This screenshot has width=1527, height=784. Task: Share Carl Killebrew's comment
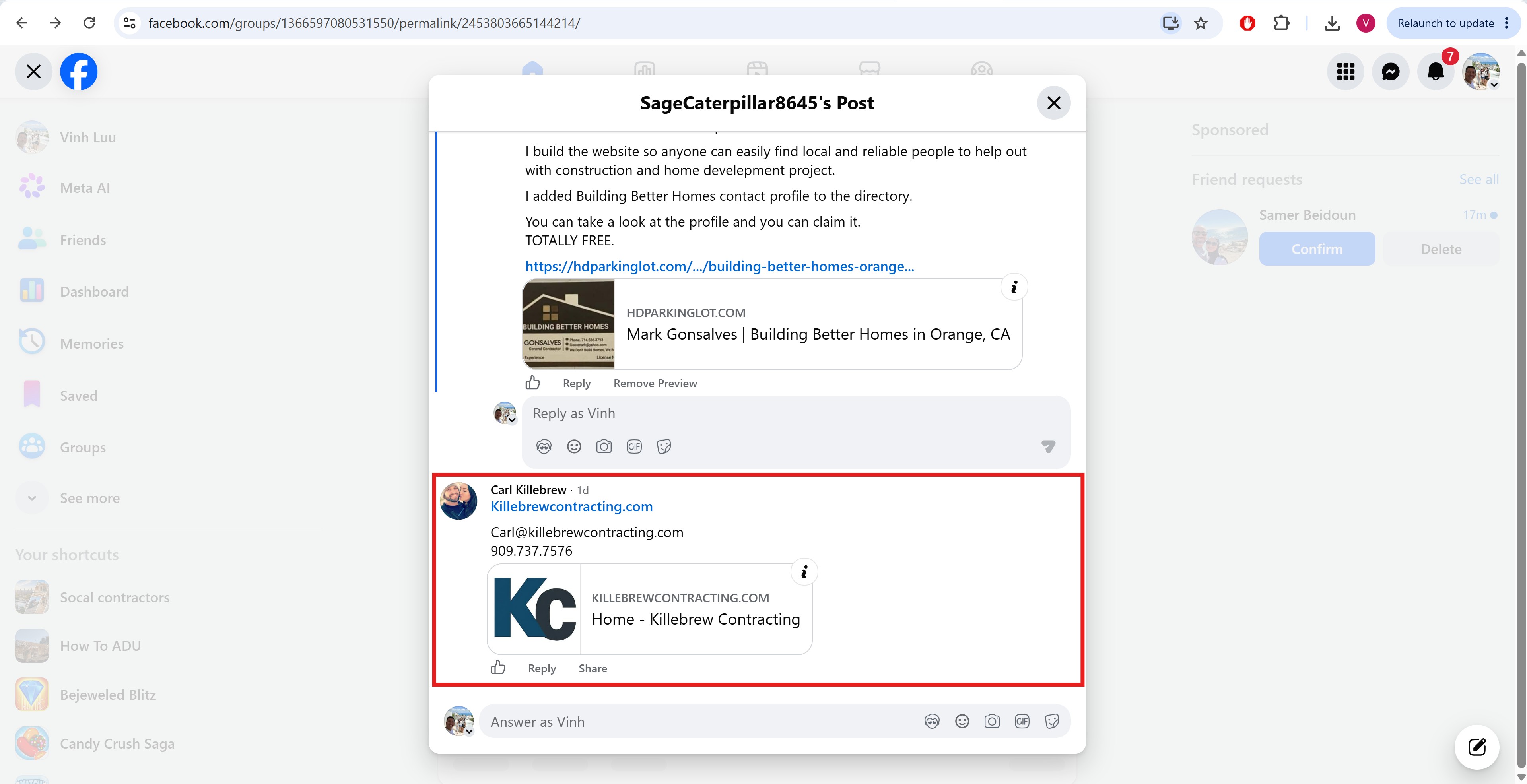[x=593, y=668]
